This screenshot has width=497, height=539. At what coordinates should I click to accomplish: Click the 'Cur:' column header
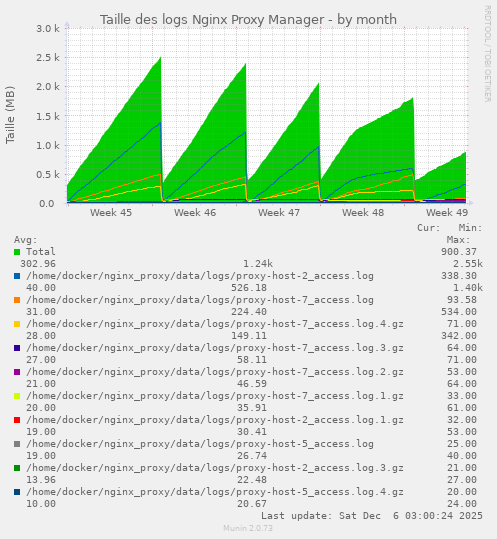(429, 228)
